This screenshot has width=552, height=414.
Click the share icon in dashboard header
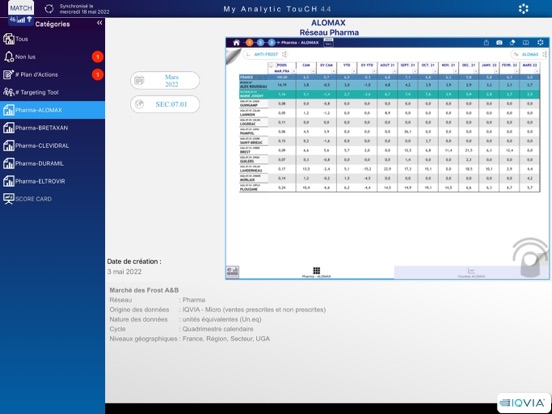(486, 43)
